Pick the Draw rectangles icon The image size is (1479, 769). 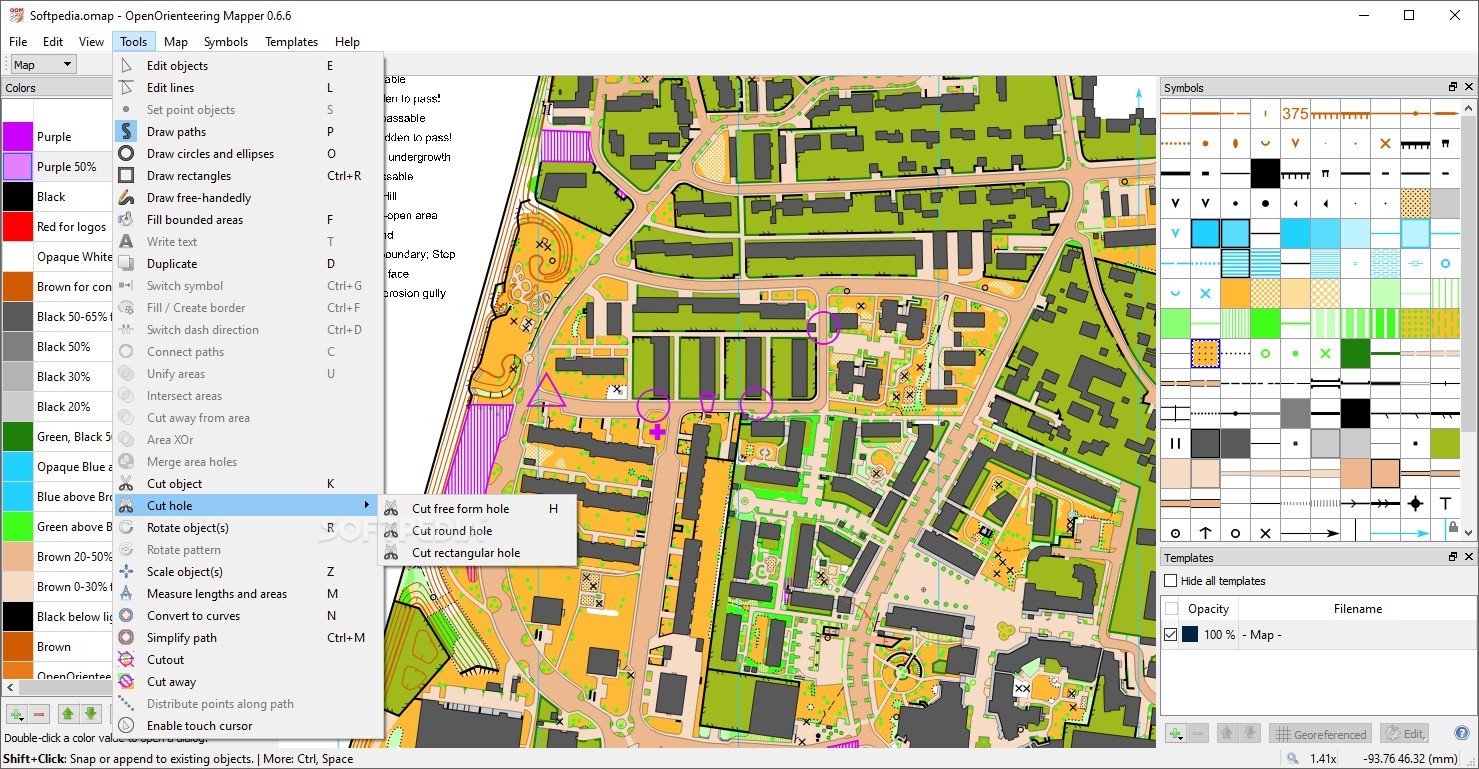126,176
